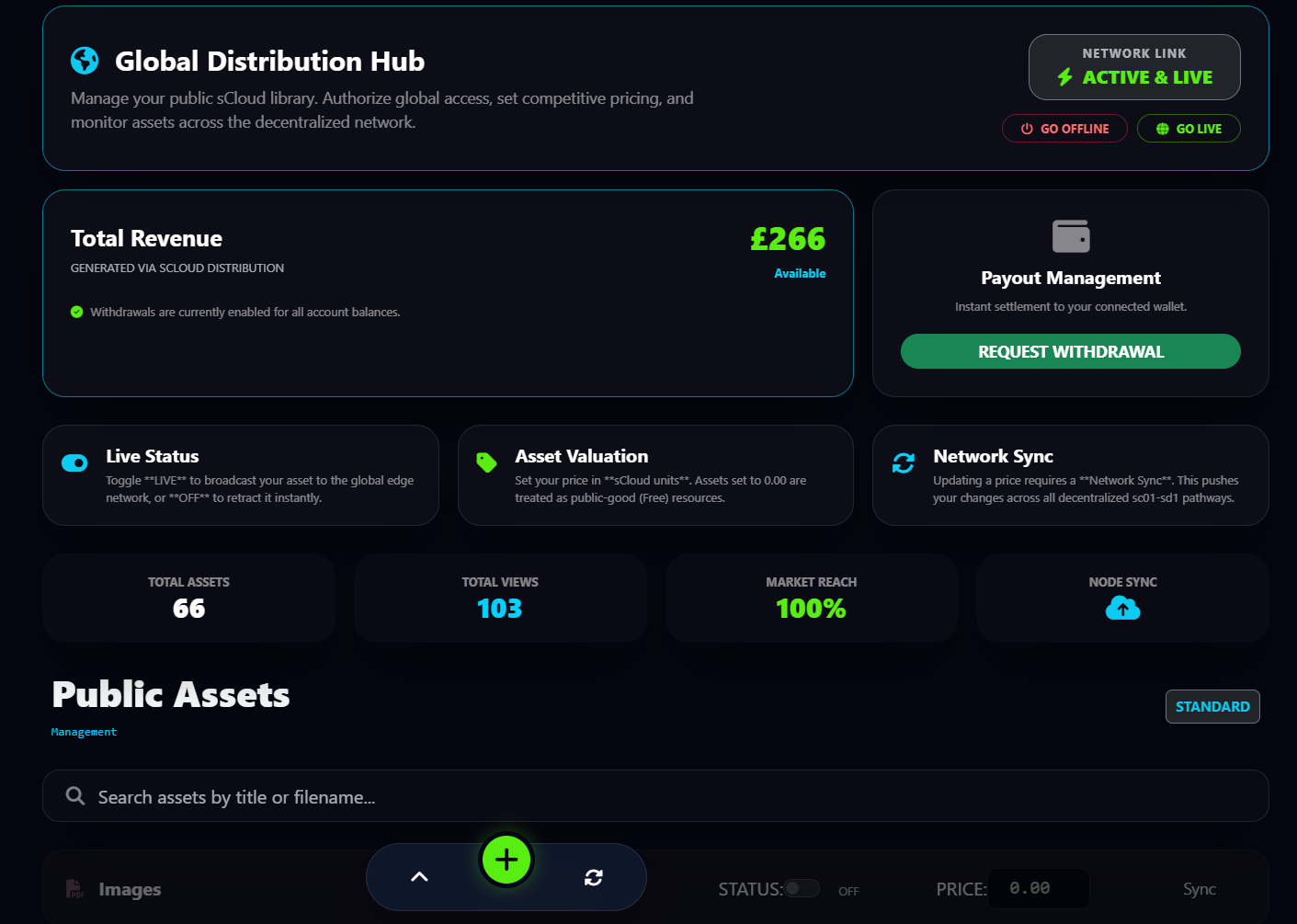Click the globe icon beside Global Distribution Hub
Screen dimensions: 1297x924
pyautogui.click(x=85, y=61)
